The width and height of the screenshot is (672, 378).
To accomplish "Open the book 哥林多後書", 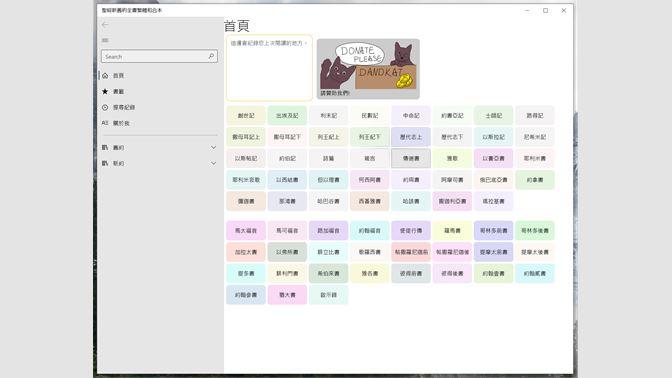I will 535,231.
